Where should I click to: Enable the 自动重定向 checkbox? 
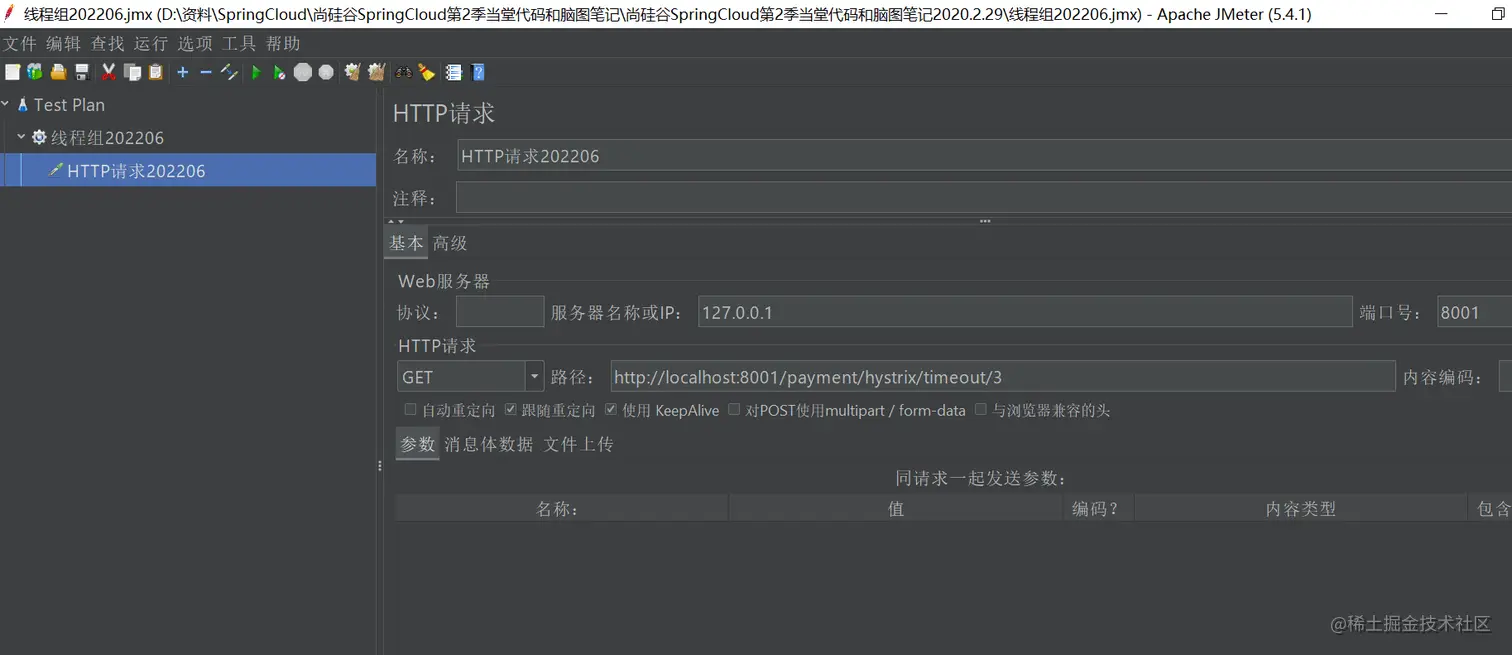[410, 410]
